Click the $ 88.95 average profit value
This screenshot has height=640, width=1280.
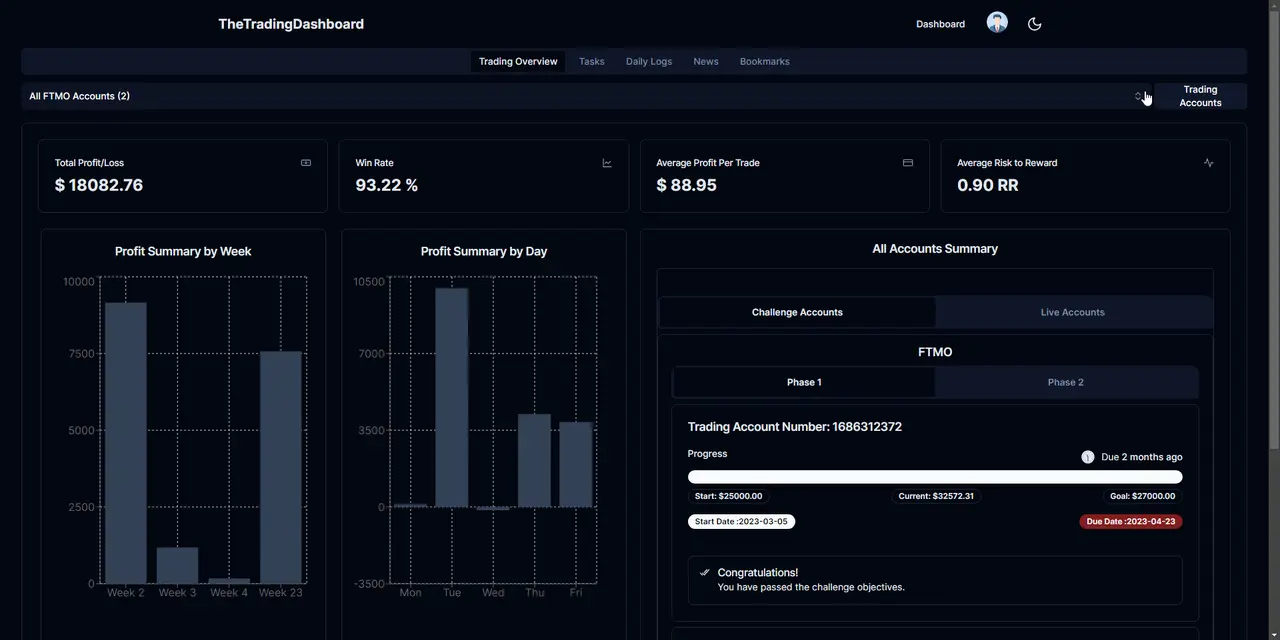pos(686,185)
